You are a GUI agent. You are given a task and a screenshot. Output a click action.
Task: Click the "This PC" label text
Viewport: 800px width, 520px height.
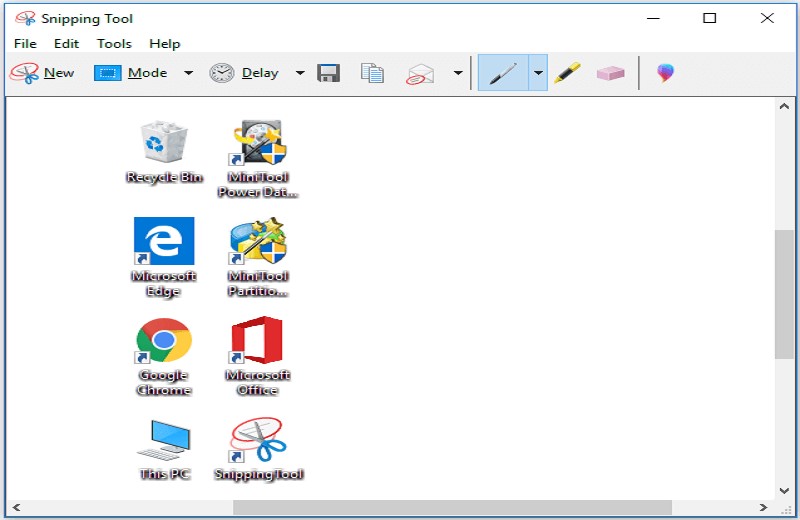coord(164,474)
